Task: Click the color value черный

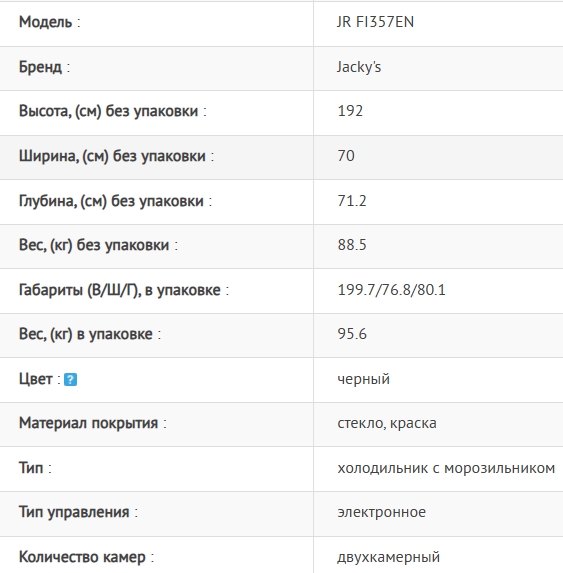Action: (x=364, y=379)
